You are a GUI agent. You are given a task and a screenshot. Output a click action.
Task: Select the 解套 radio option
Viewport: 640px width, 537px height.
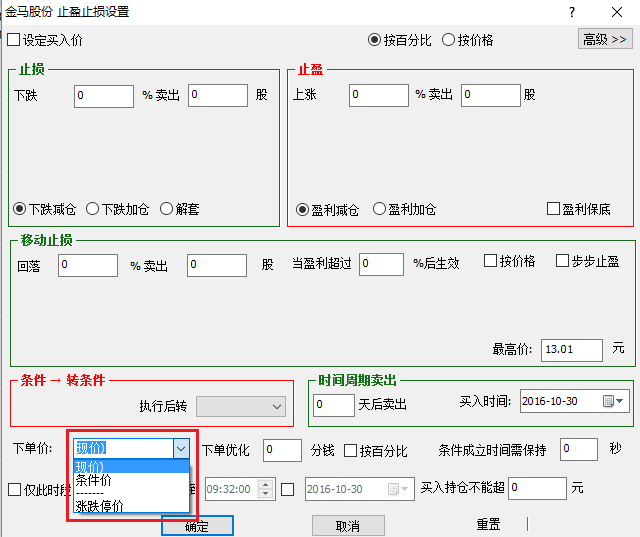click(167, 209)
